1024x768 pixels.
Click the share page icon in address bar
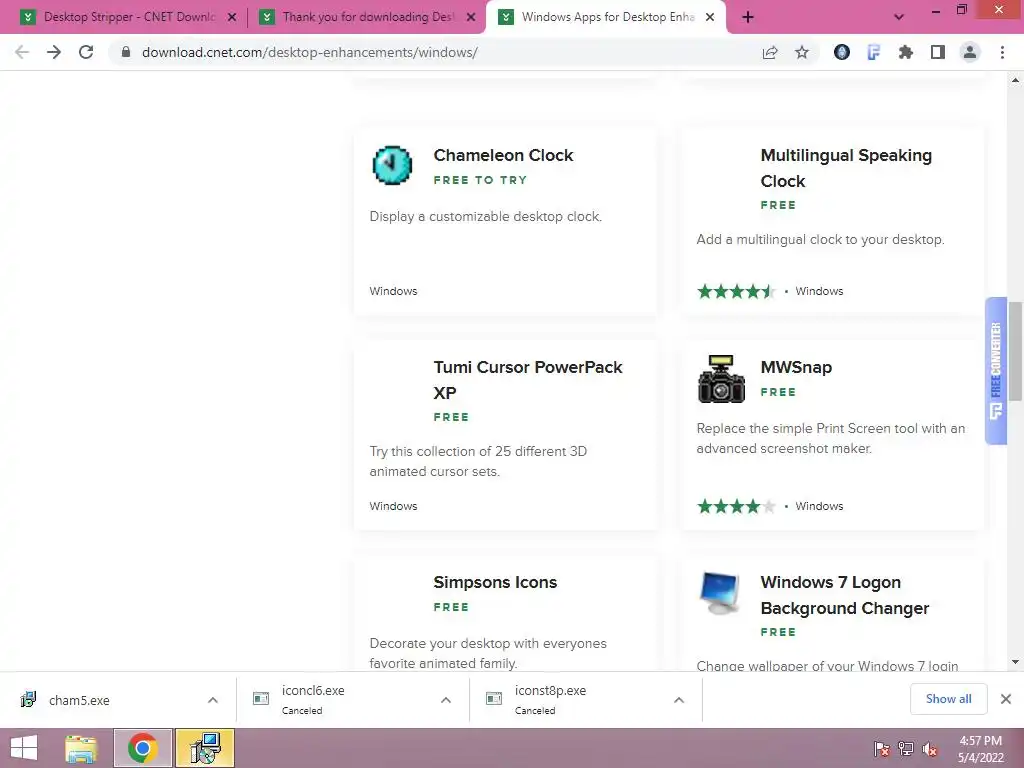pyautogui.click(x=770, y=52)
